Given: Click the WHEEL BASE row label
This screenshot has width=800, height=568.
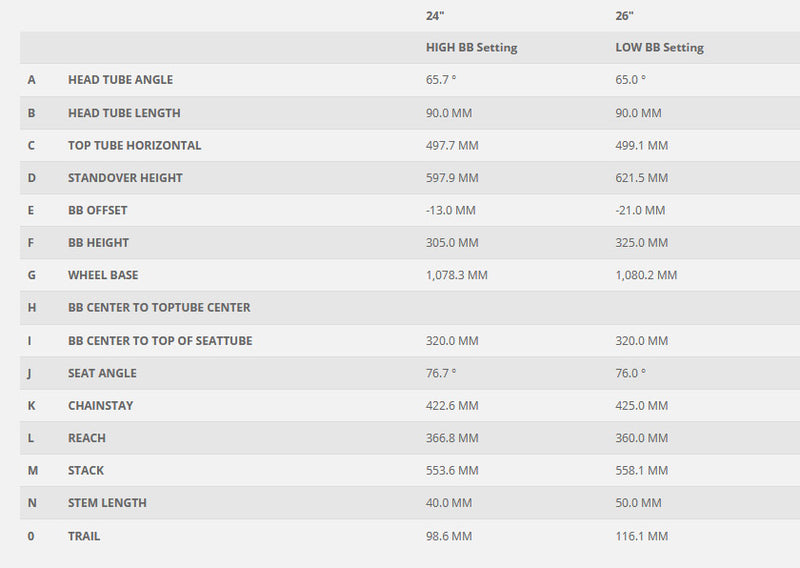Looking at the screenshot, I should coord(103,275).
